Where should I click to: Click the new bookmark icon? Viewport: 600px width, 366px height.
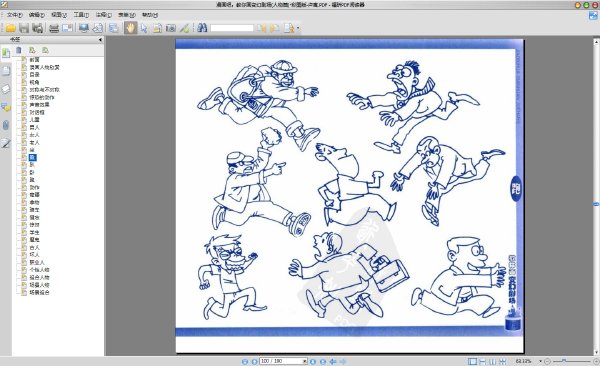click(32, 50)
